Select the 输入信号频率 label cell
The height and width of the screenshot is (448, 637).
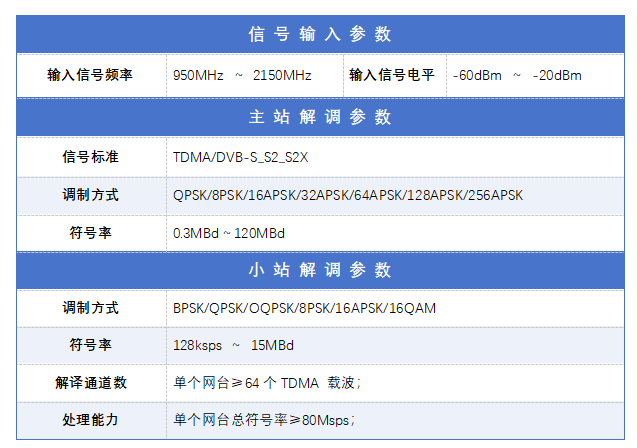[x=90, y=75]
